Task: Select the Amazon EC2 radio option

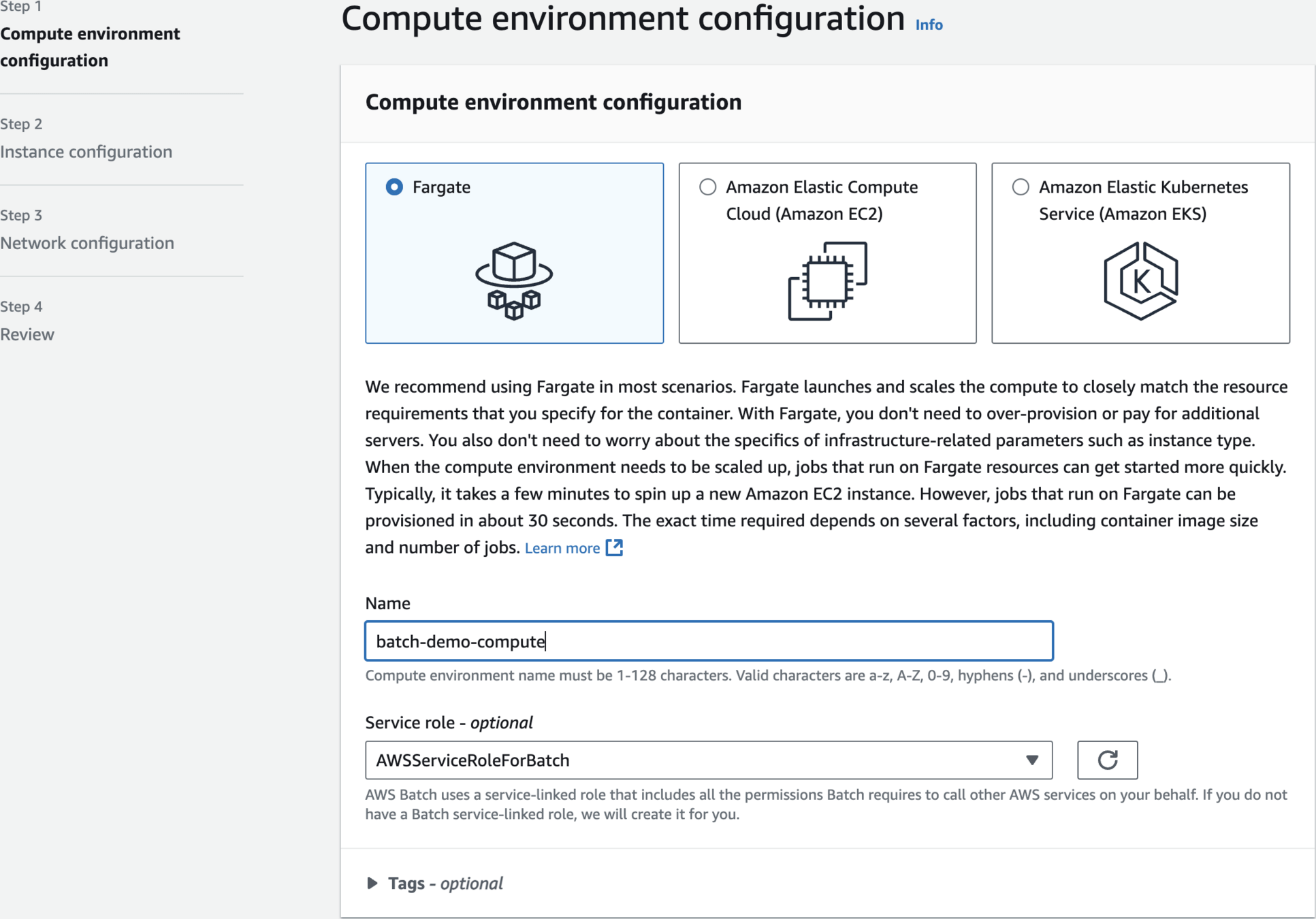Action: [x=707, y=187]
